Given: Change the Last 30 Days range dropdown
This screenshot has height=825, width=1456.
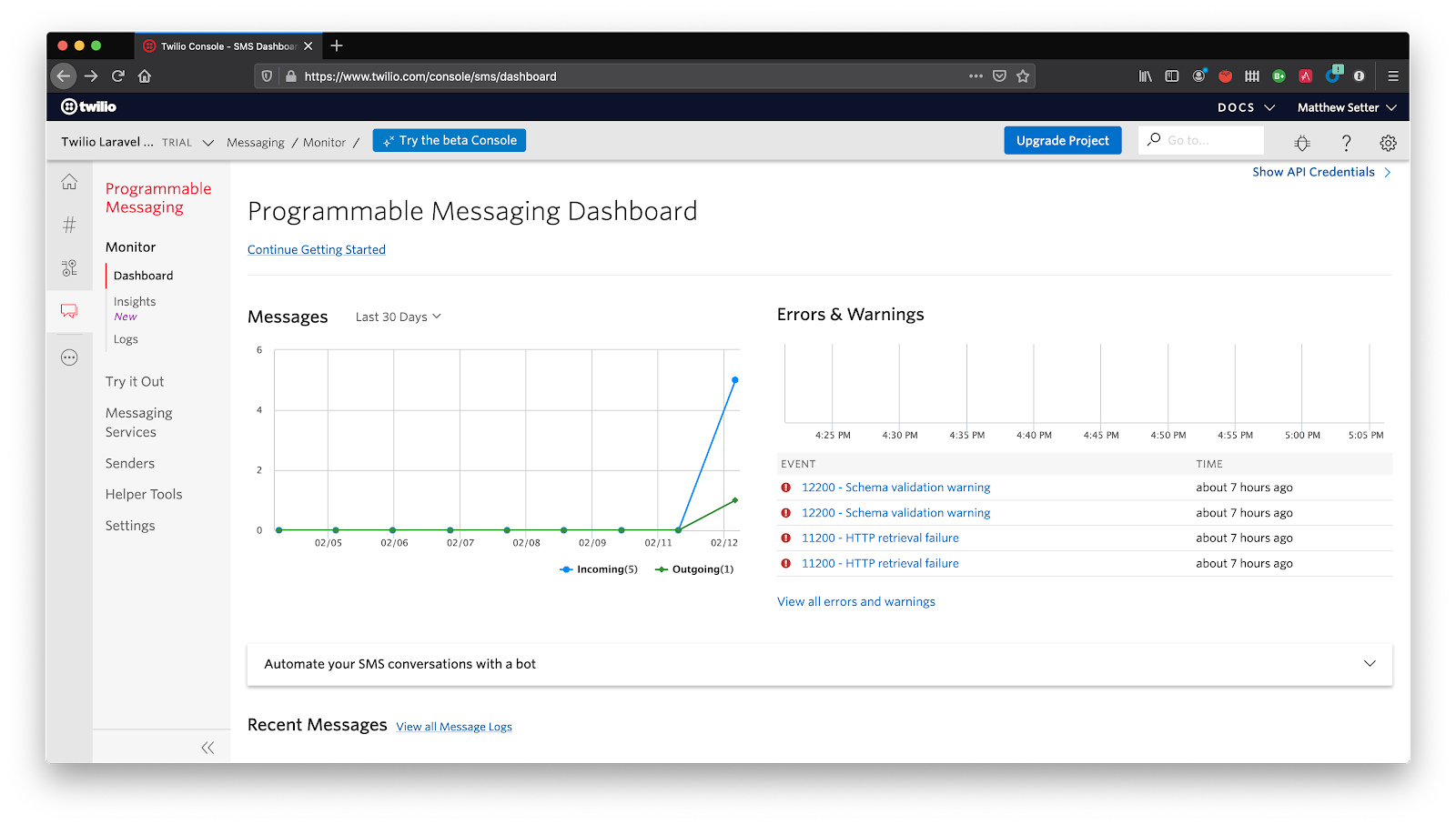Looking at the screenshot, I should click(x=398, y=317).
